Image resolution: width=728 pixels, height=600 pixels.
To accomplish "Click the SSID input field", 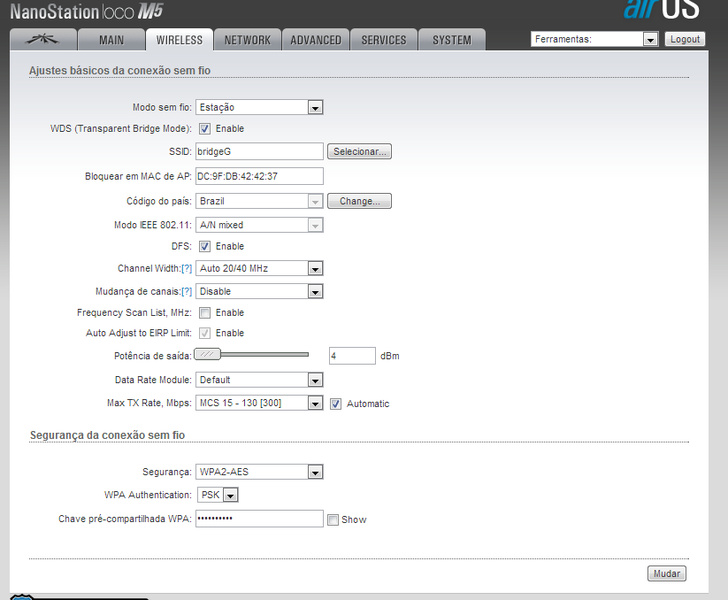I will click(x=259, y=151).
